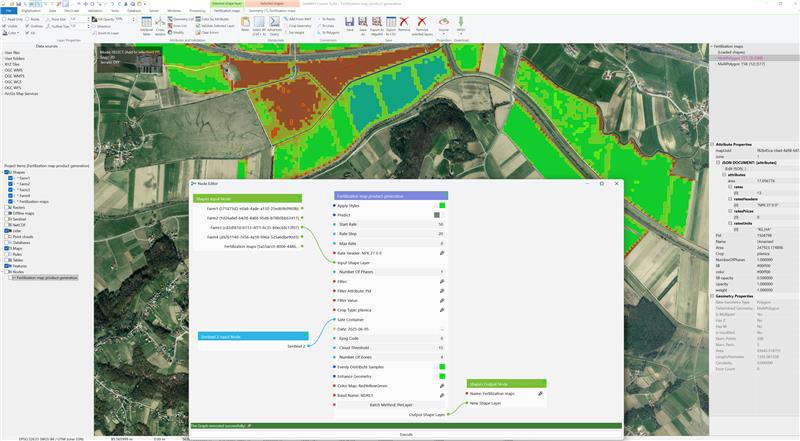The image size is (800, 441).
Task: Click the Reset icon in Manipulate group
Action: coord(245,24)
